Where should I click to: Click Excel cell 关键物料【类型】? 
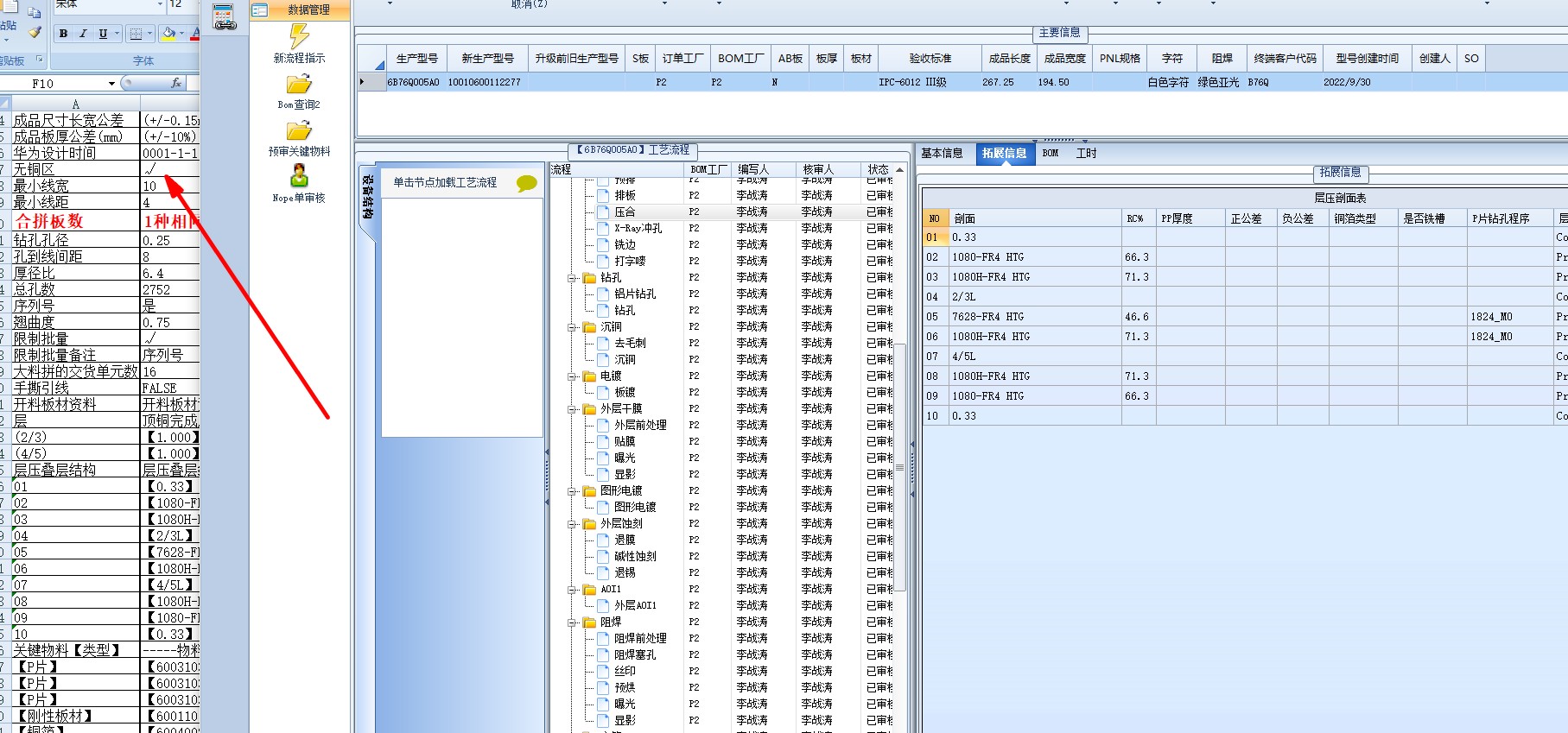point(74,650)
